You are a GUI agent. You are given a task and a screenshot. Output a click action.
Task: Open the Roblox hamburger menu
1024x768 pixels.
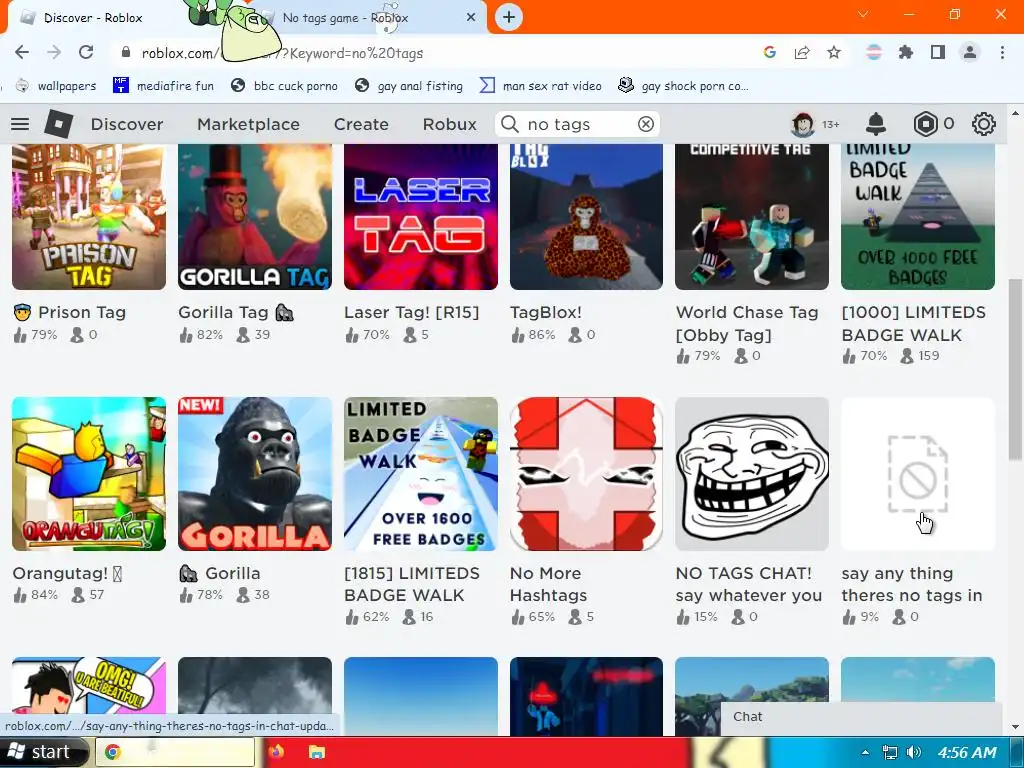(20, 124)
